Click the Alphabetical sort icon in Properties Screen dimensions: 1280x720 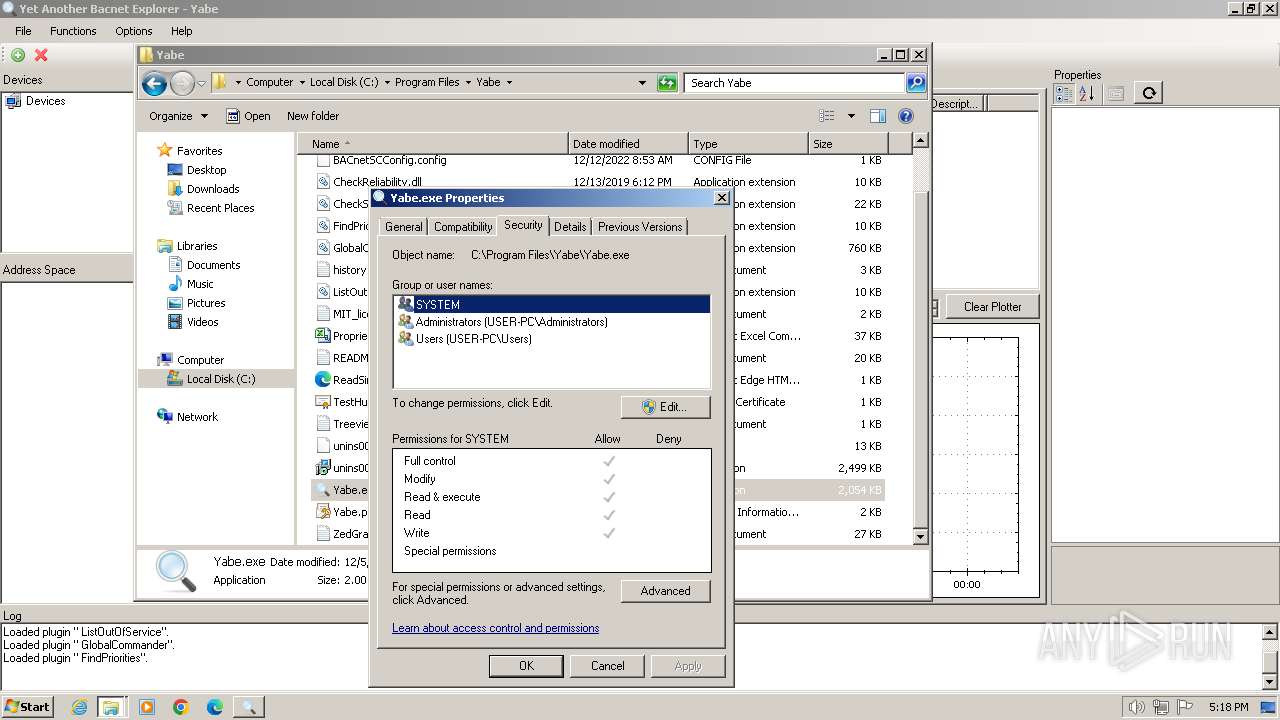pyautogui.click(x=1087, y=93)
